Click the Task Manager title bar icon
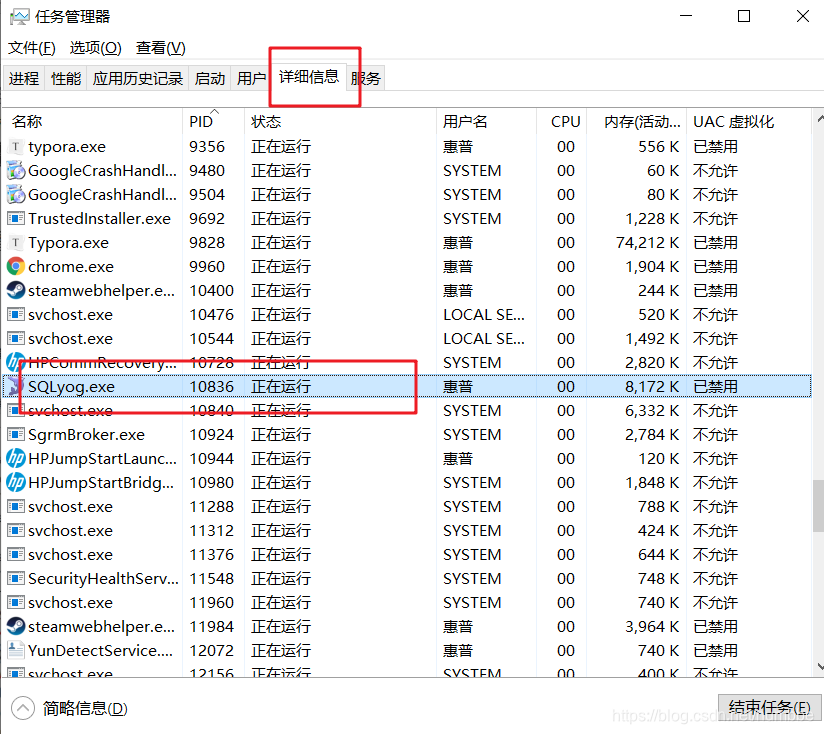 [x=19, y=17]
